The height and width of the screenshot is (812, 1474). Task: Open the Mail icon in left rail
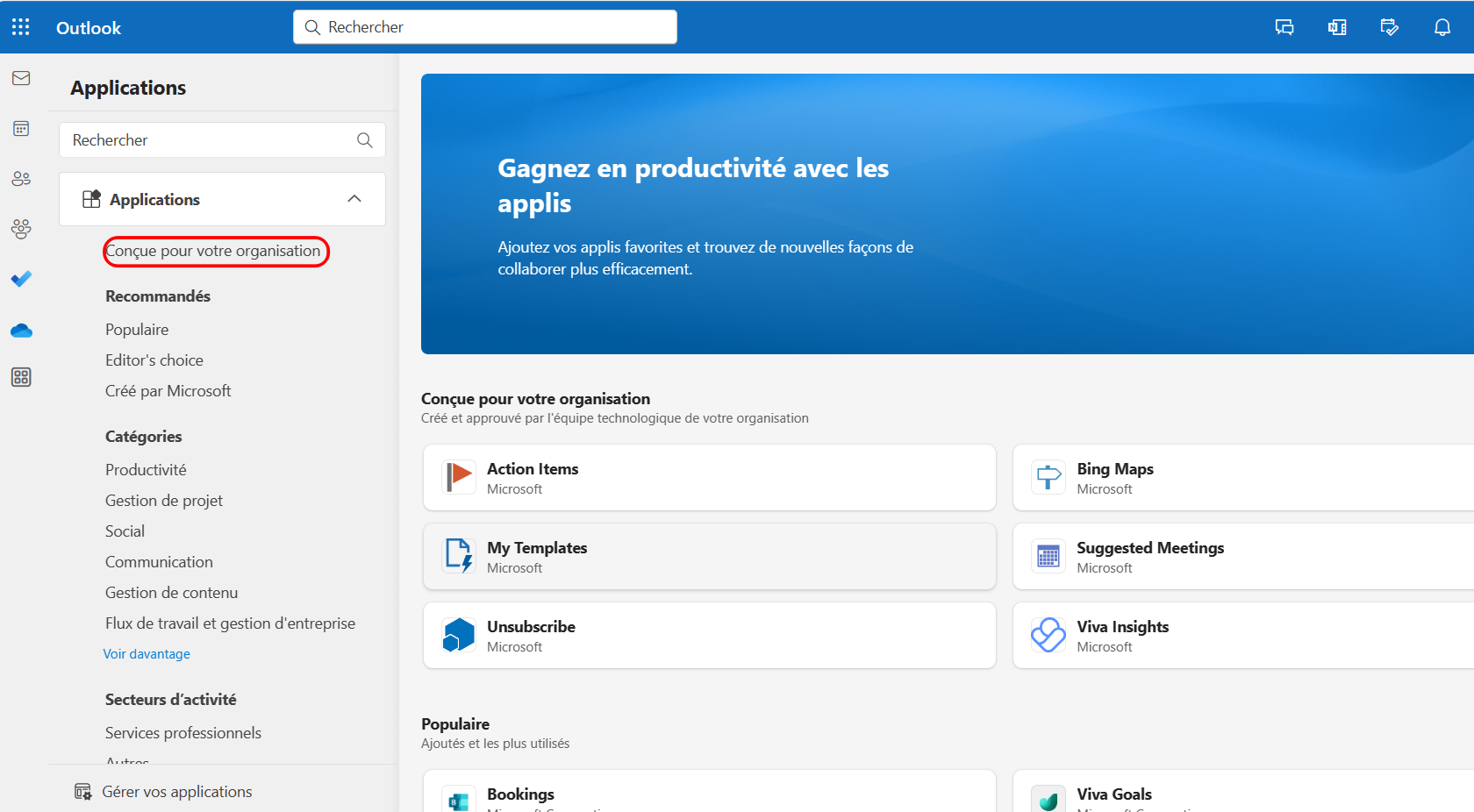[21, 78]
